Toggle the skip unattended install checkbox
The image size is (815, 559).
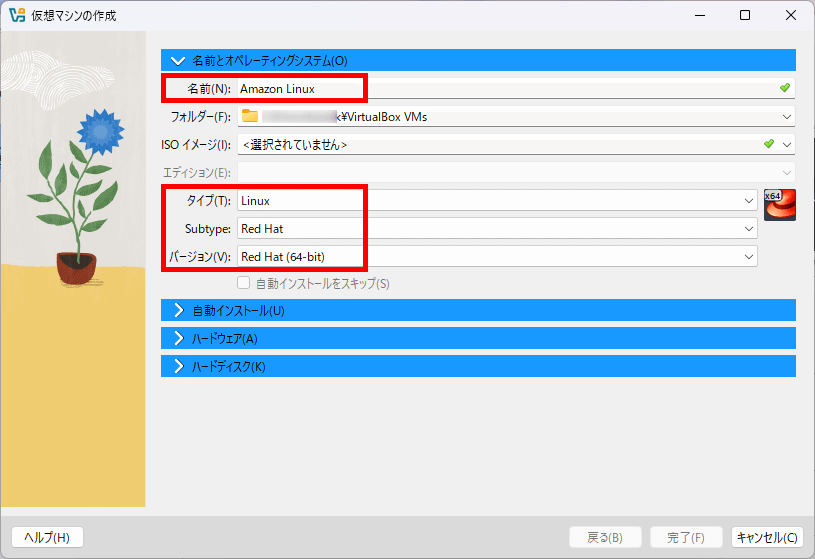coord(243,283)
